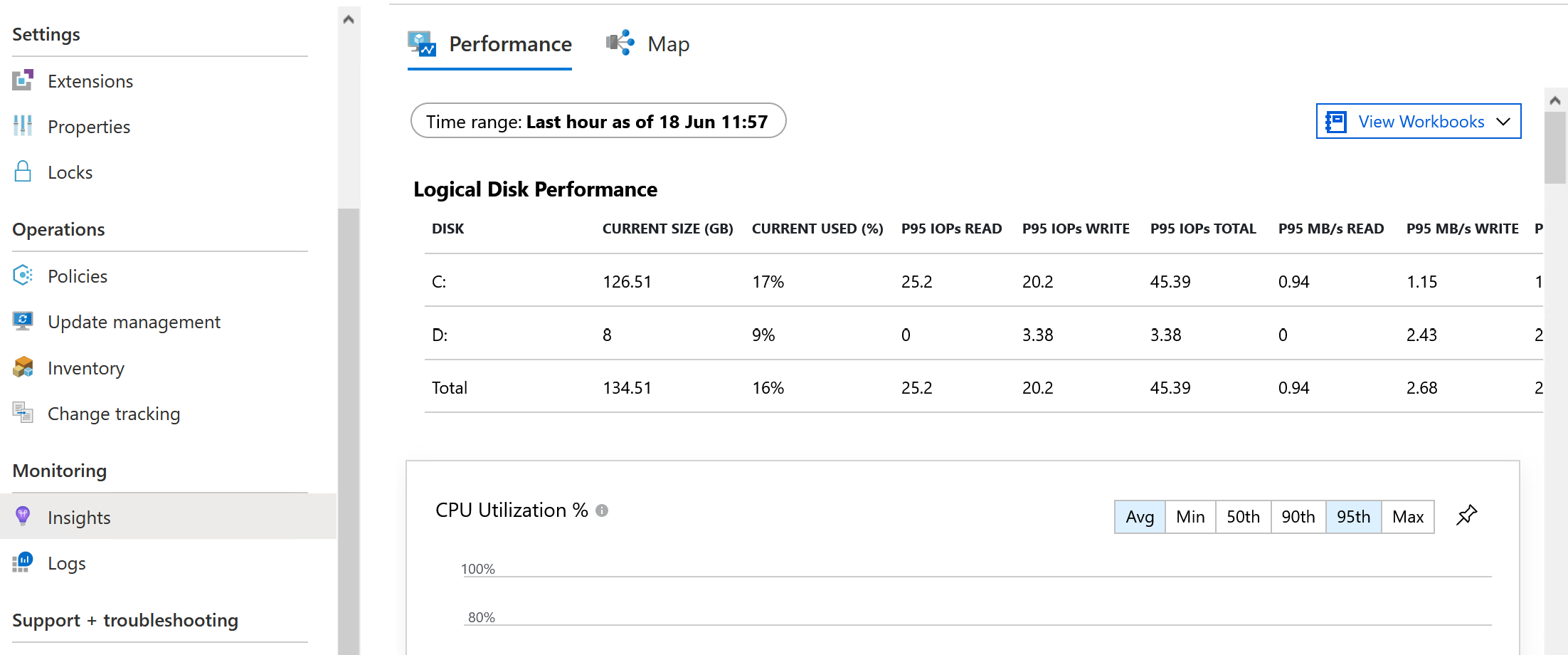The height and width of the screenshot is (655, 1568).
Task: Click the Inventory box icon
Action: pyautogui.click(x=23, y=367)
